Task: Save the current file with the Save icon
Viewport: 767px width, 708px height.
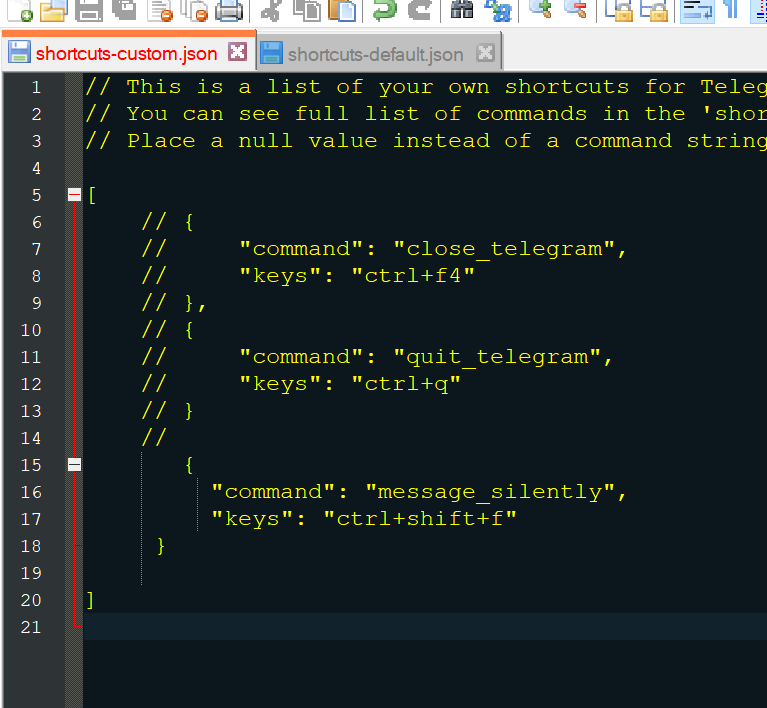Action: point(89,10)
